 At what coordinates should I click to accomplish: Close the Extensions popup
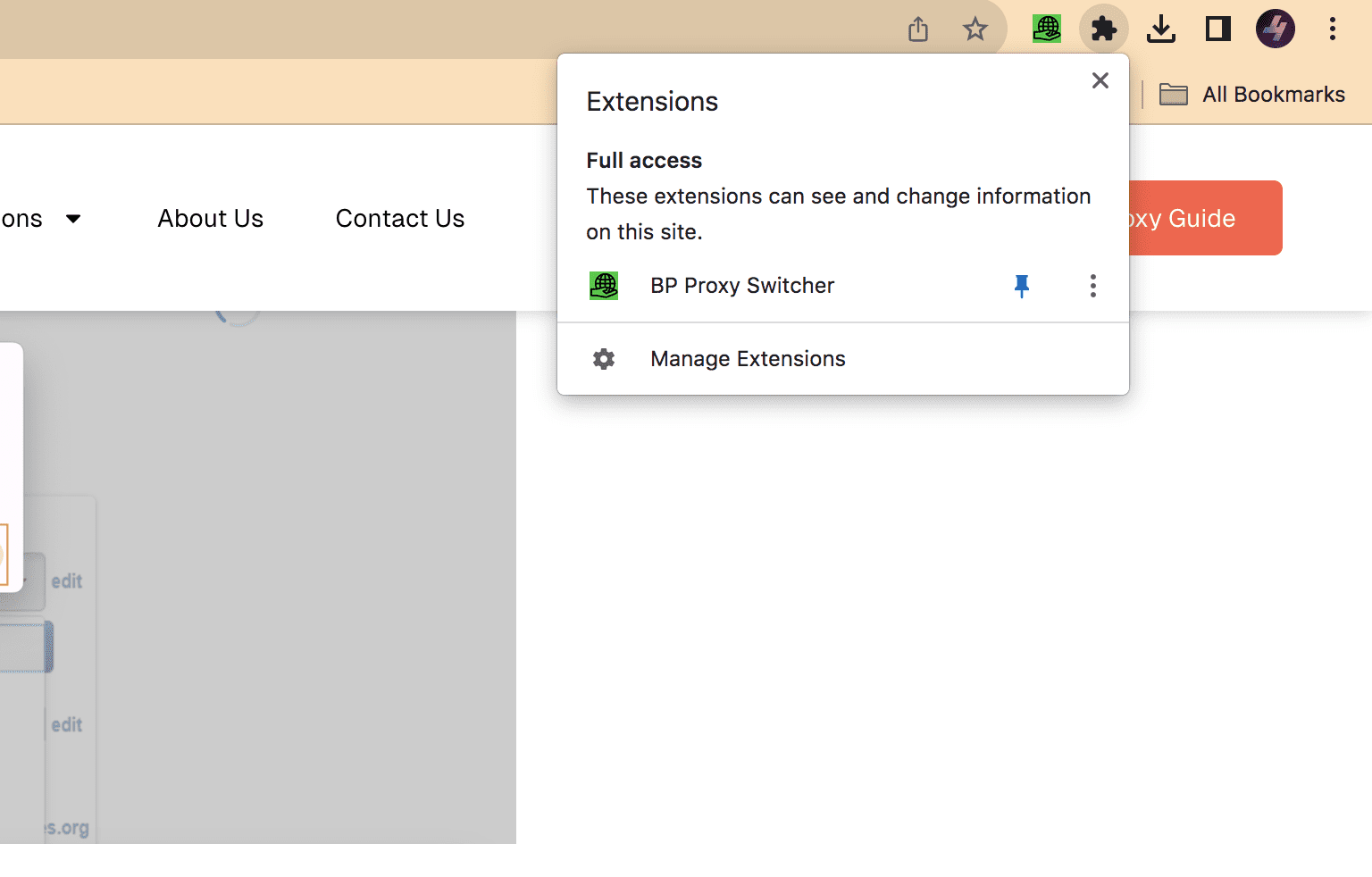pyautogui.click(x=1100, y=80)
